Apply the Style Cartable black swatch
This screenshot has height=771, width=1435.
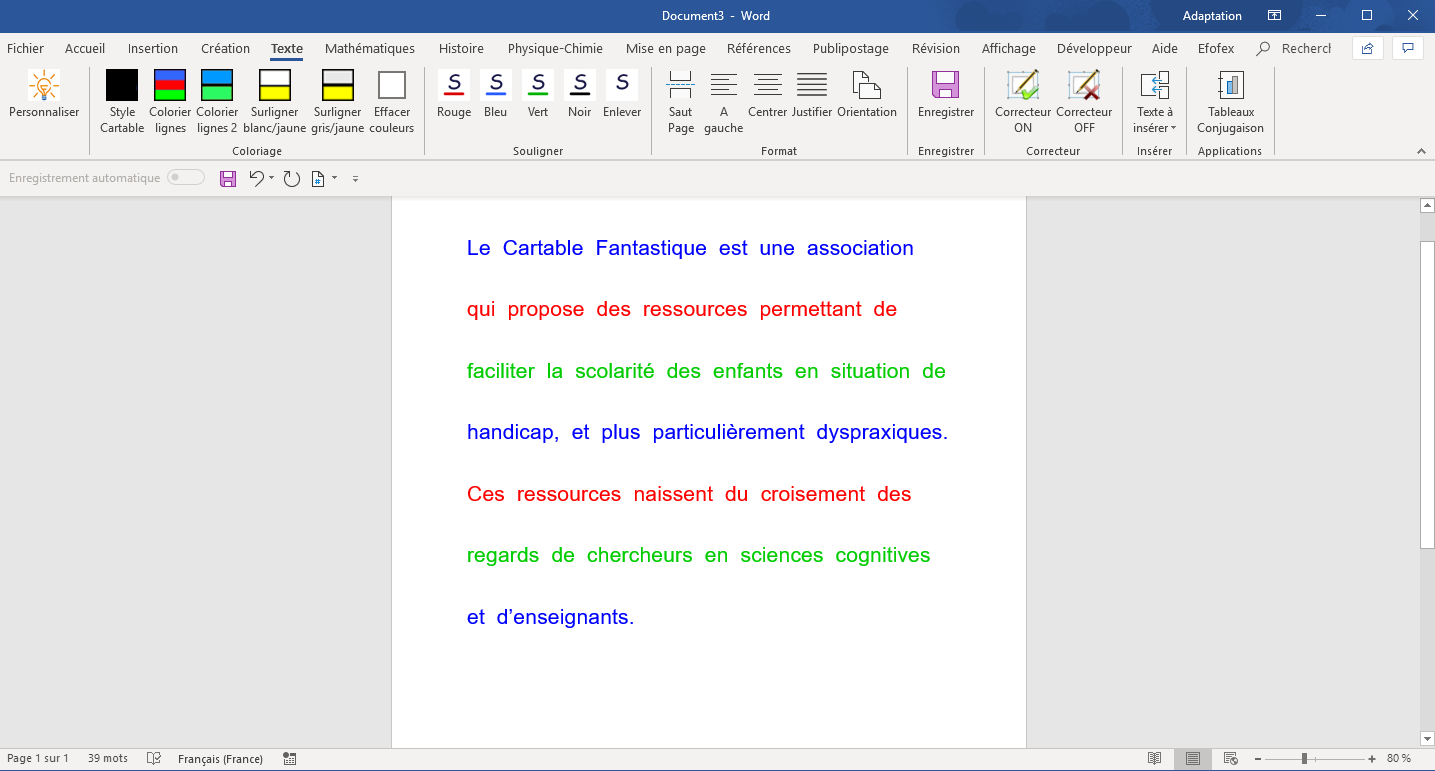click(122, 85)
